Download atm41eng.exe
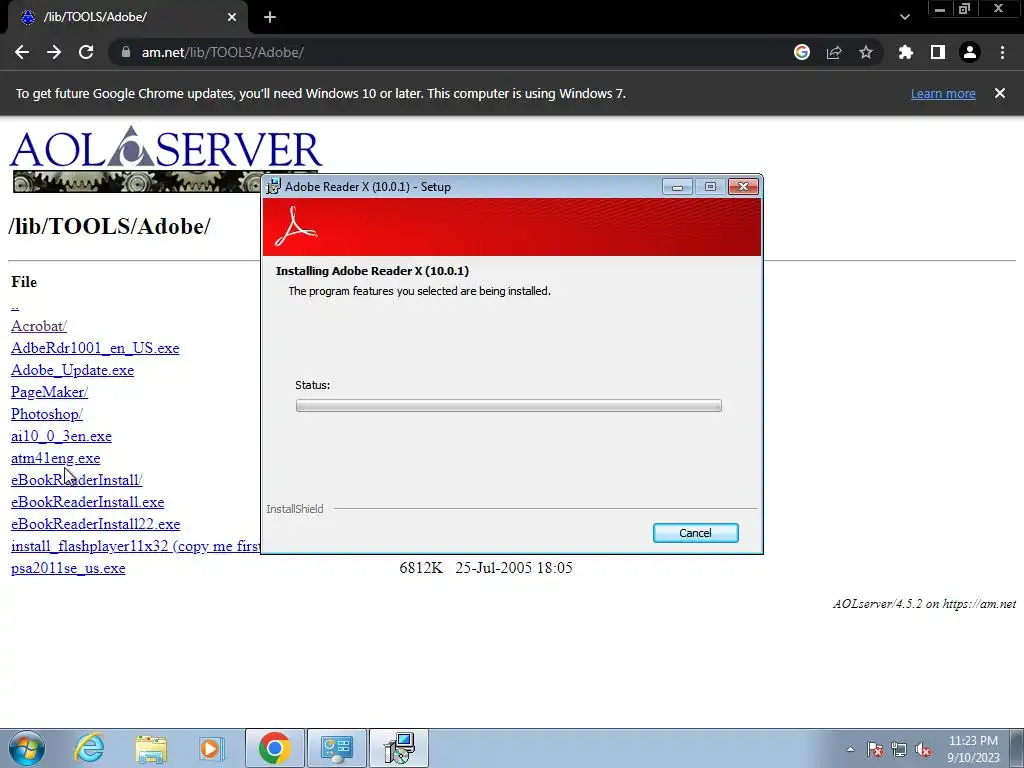This screenshot has width=1024, height=768. click(x=56, y=458)
